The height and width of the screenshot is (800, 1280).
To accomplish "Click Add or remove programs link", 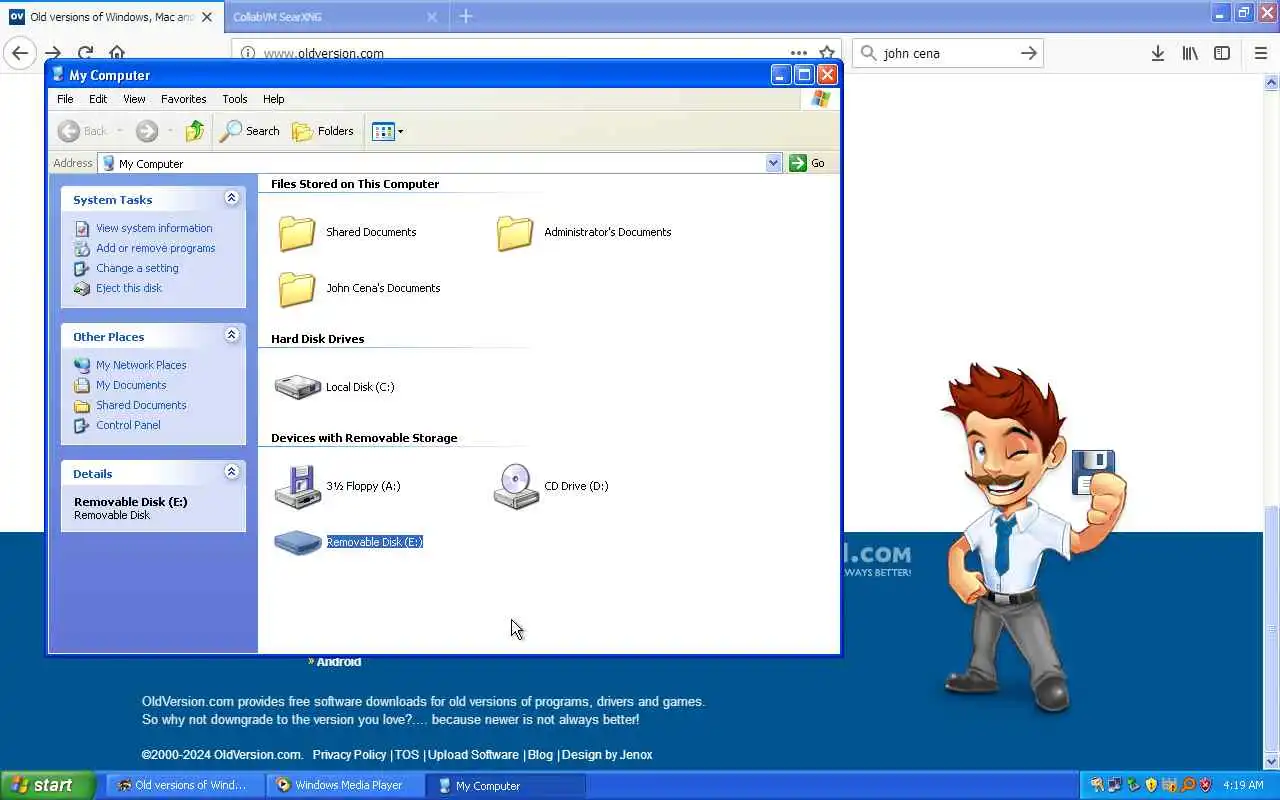I will point(156,248).
